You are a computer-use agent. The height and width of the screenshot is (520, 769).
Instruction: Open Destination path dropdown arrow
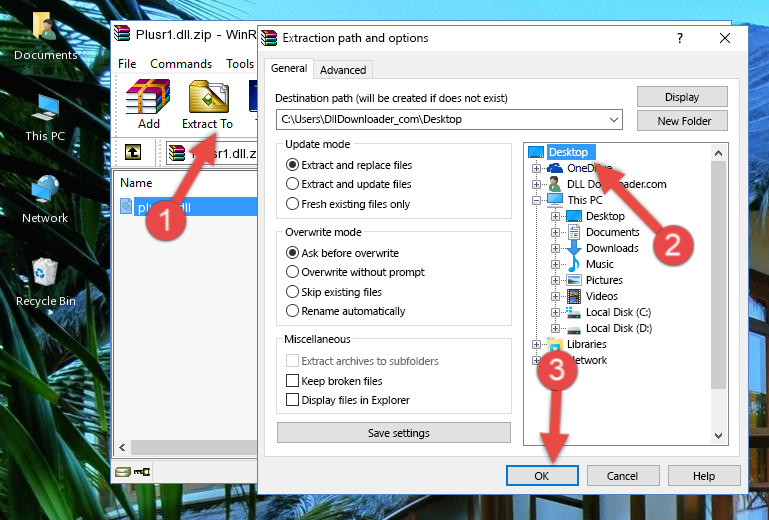coord(614,119)
